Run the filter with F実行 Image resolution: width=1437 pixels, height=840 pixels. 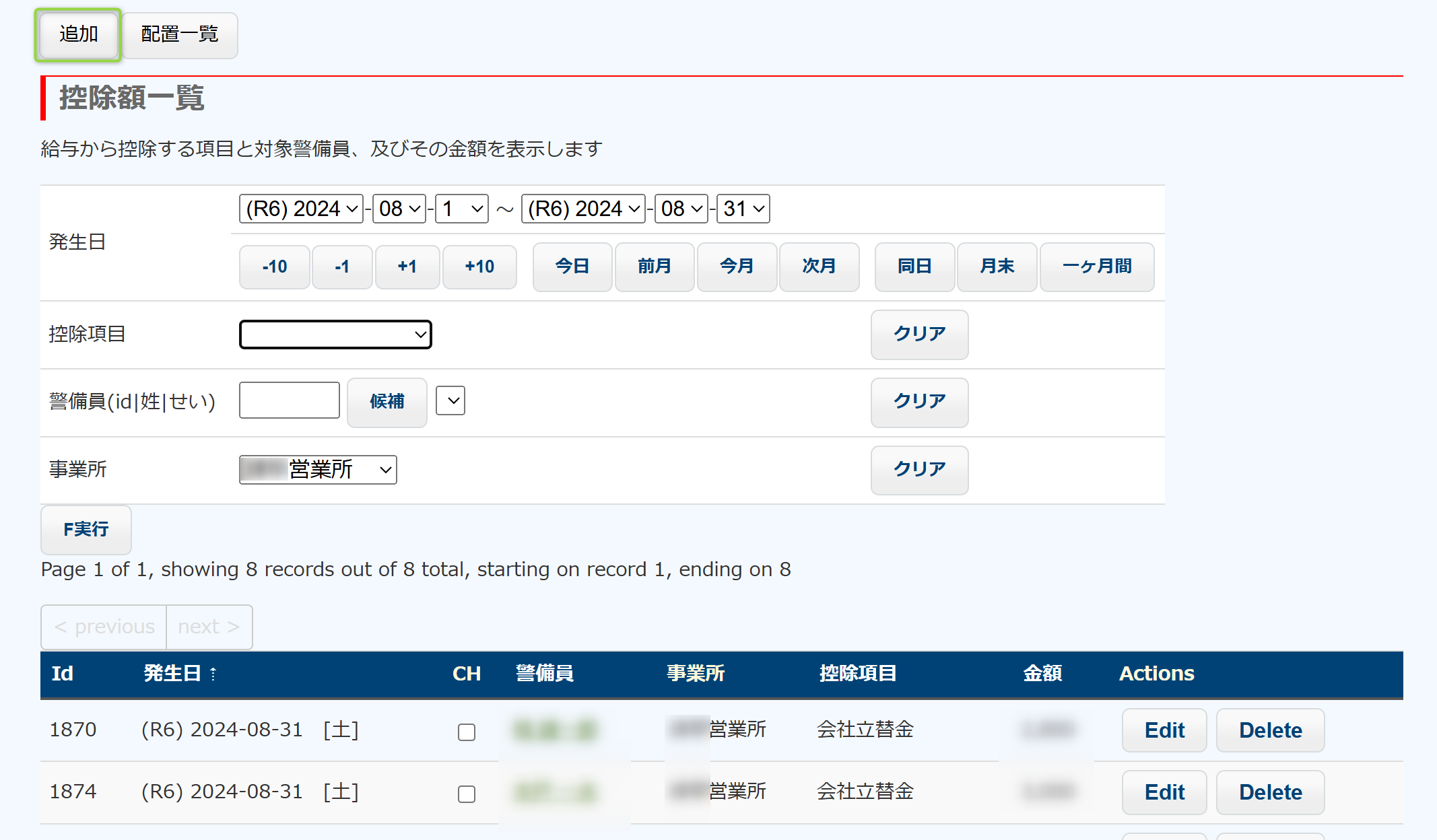(86, 530)
